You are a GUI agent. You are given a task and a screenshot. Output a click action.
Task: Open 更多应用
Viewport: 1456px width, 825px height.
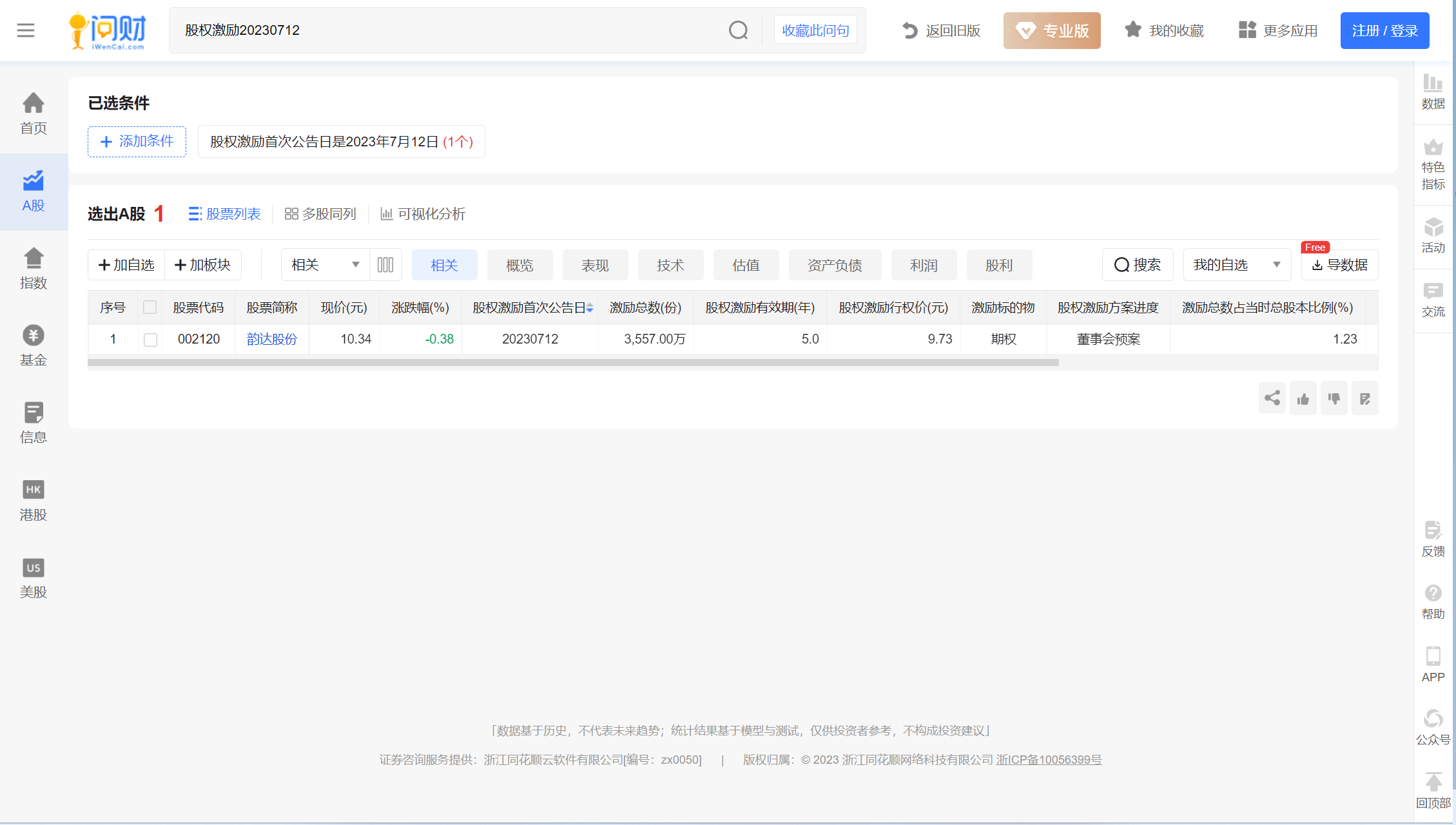click(x=1278, y=30)
